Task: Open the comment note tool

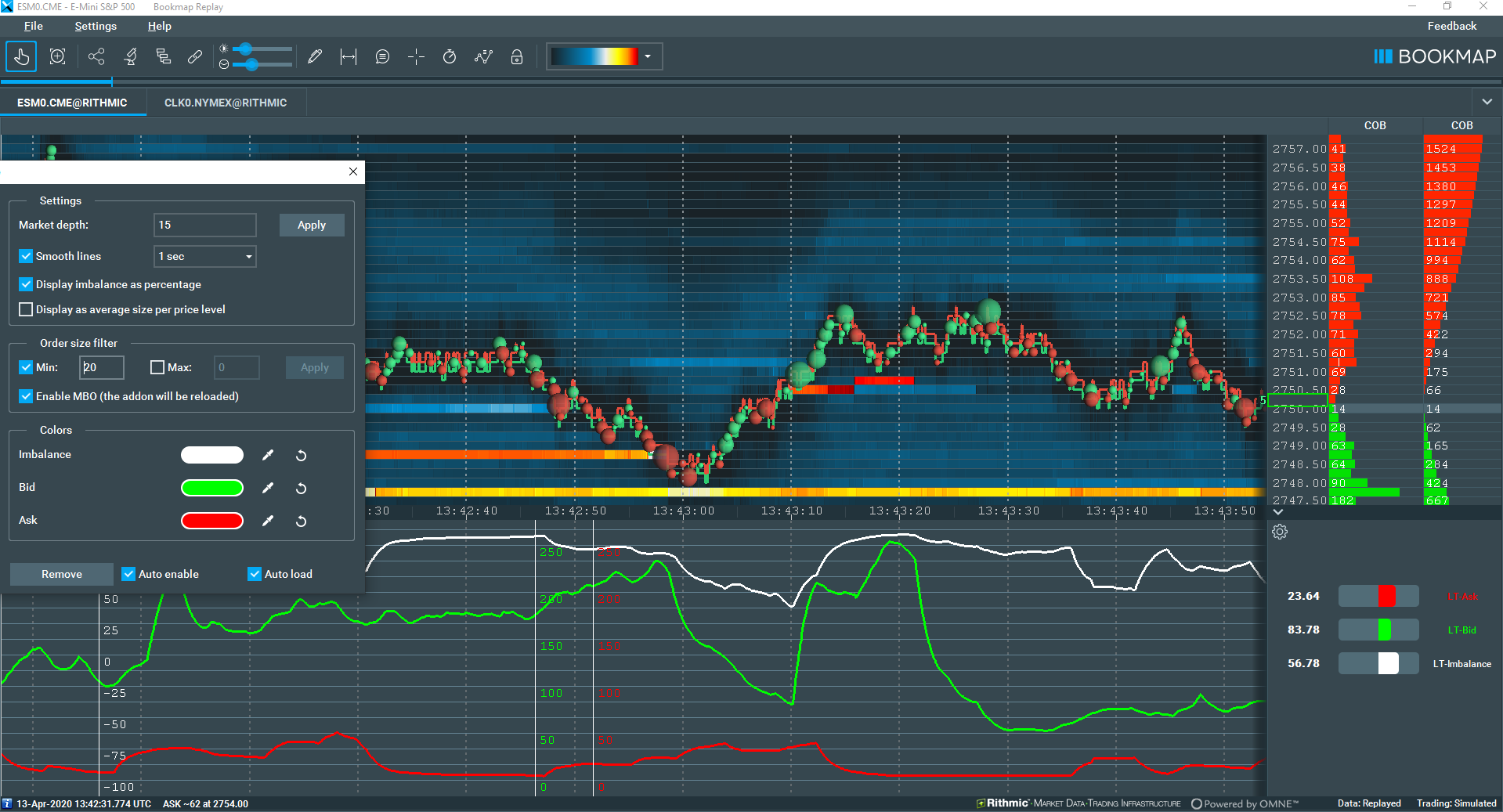Action: click(382, 56)
